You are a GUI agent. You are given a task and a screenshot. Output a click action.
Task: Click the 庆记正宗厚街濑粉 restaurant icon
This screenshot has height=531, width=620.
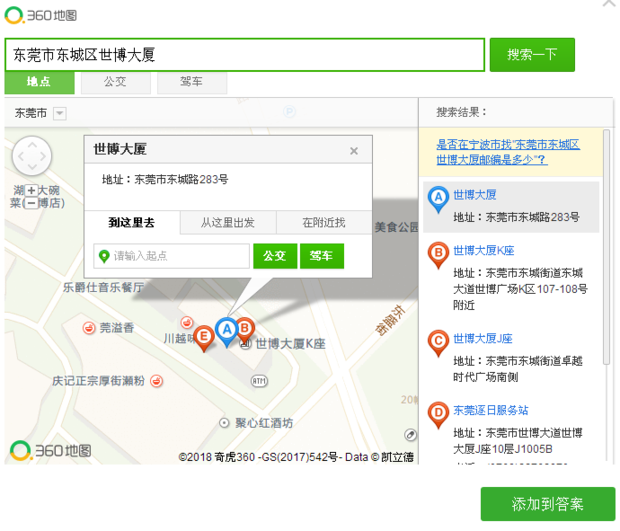tap(157, 381)
